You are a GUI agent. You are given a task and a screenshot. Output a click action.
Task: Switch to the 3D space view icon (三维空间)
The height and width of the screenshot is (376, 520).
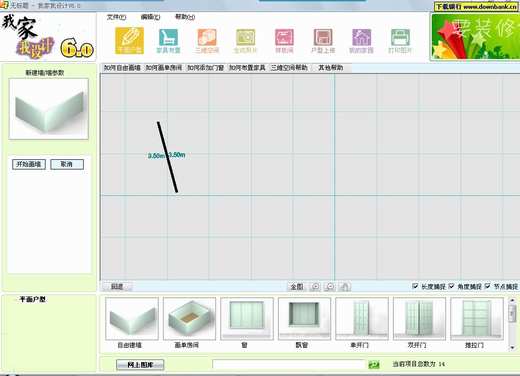(x=207, y=41)
